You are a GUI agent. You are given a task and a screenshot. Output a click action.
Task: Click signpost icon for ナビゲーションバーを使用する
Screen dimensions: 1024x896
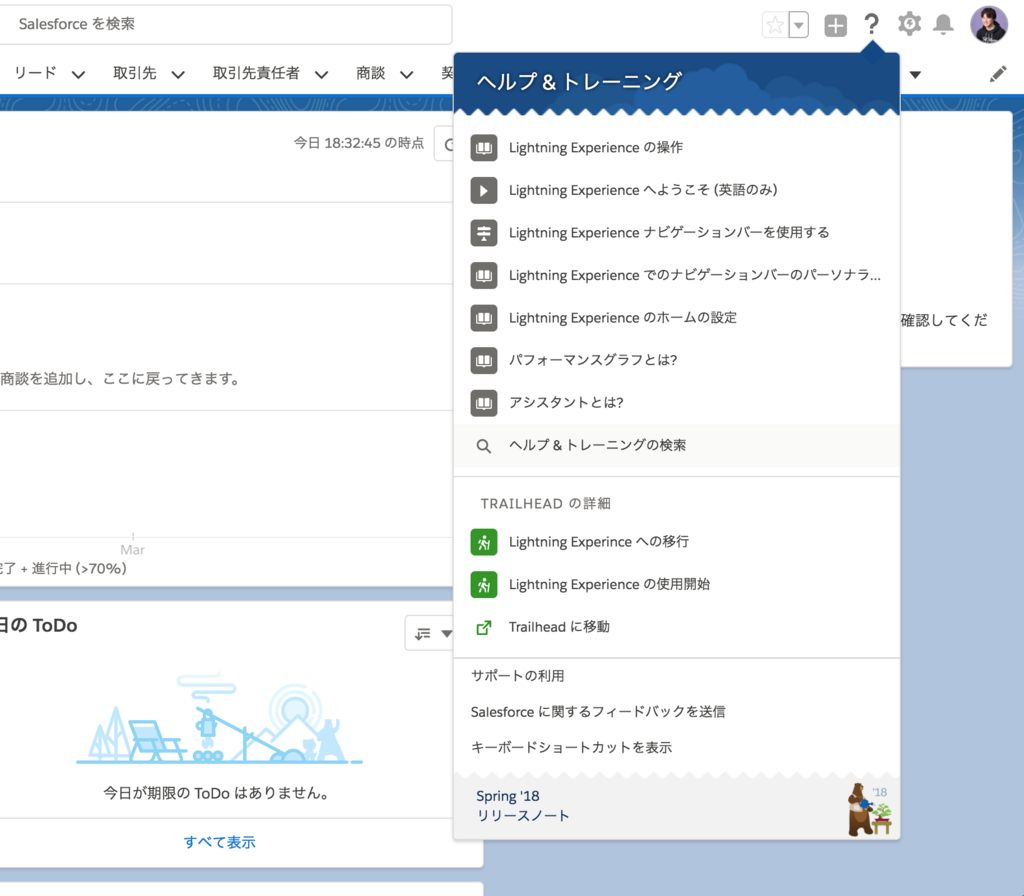pyautogui.click(x=484, y=232)
